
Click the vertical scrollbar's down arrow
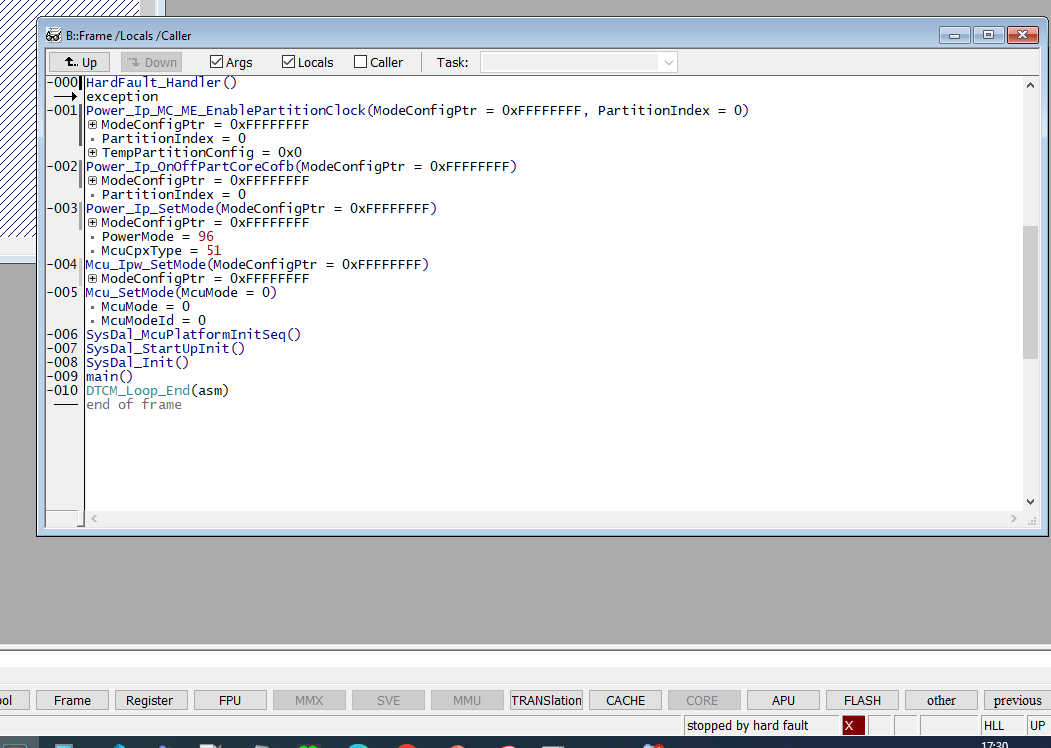point(1030,501)
